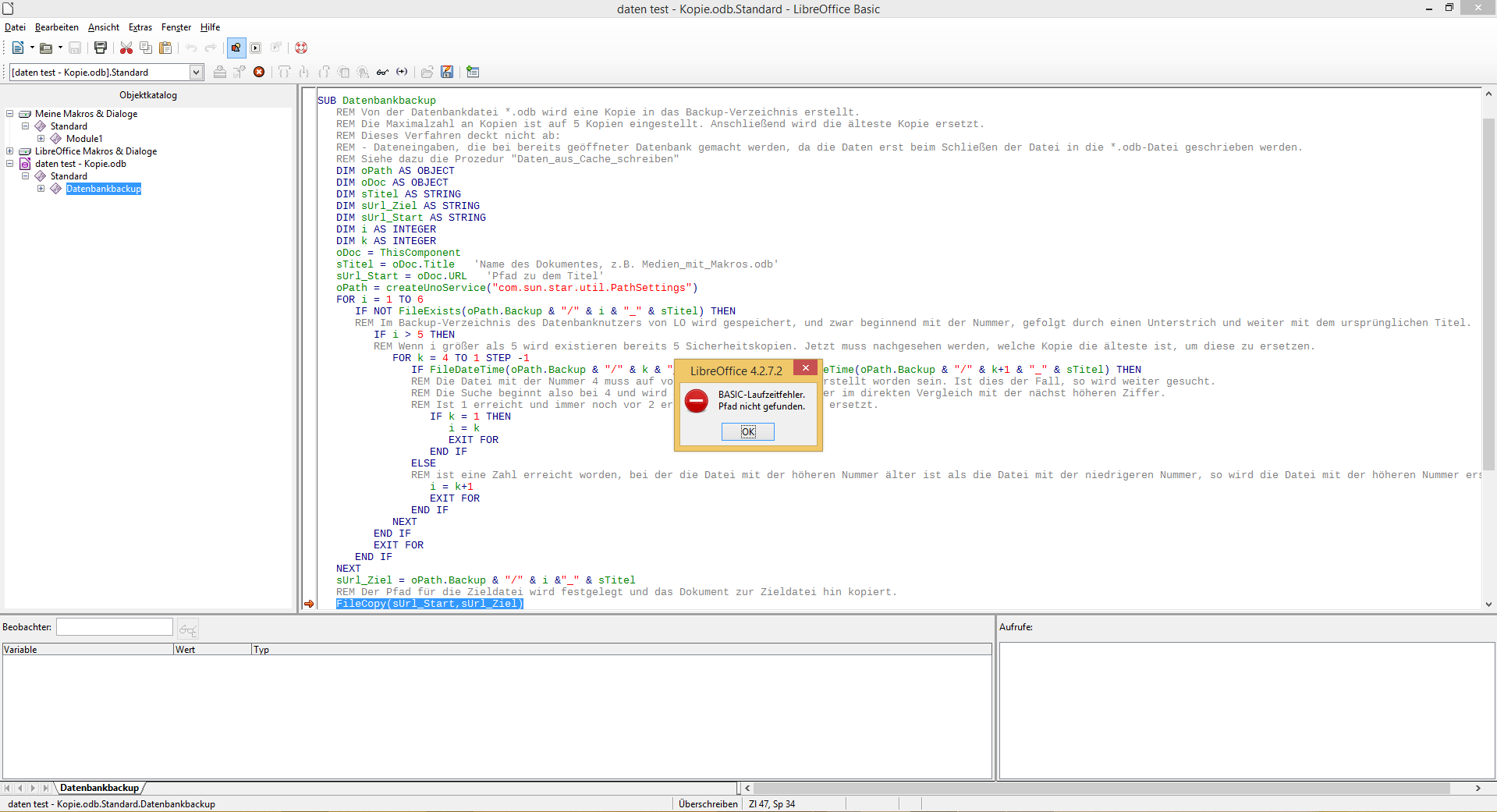The width and height of the screenshot is (1497, 812).
Task: Click the New document icon
Action: pyautogui.click(x=18, y=48)
